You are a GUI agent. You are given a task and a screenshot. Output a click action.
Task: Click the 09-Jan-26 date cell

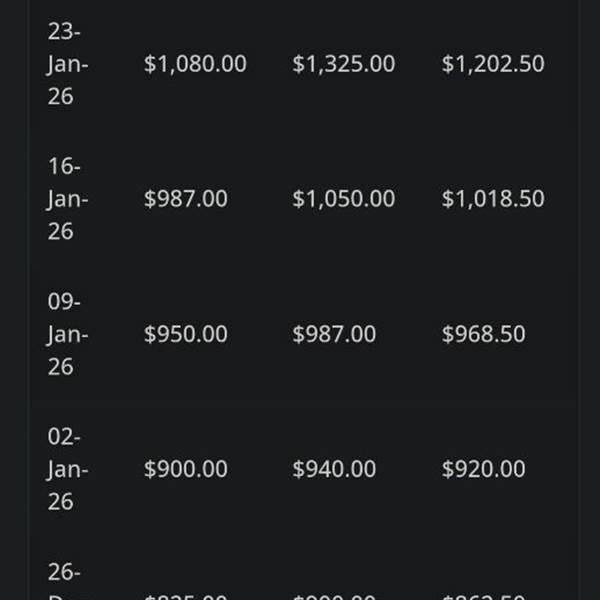pos(67,334)
